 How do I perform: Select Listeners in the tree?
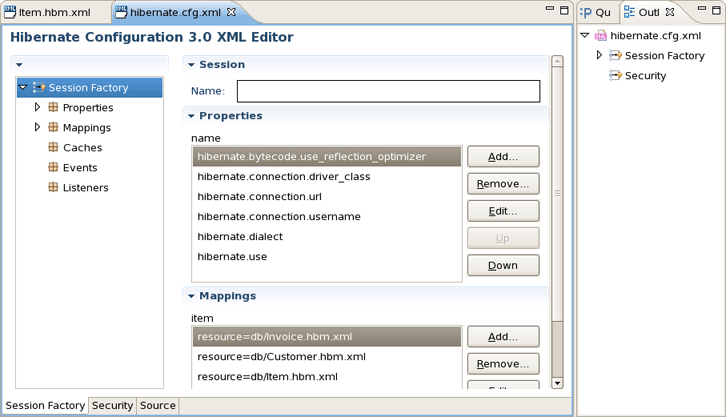point(86,187)
